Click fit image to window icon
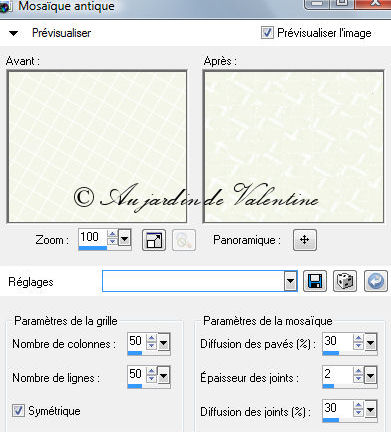This screenshot has width=391, height=432. 154,240
